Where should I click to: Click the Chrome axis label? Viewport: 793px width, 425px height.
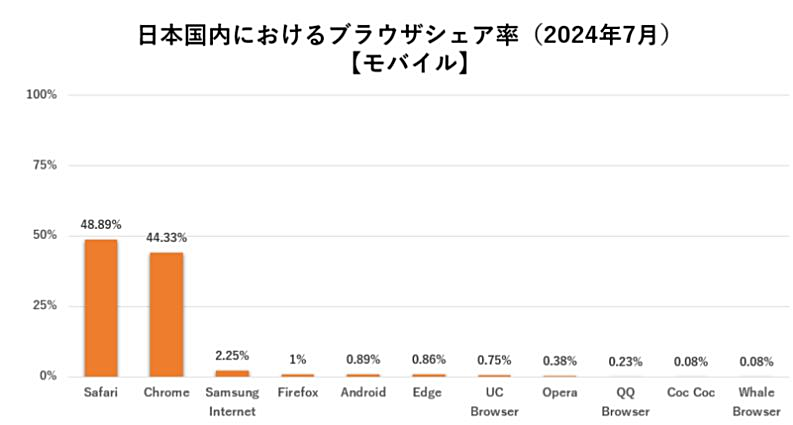point(166,392)
